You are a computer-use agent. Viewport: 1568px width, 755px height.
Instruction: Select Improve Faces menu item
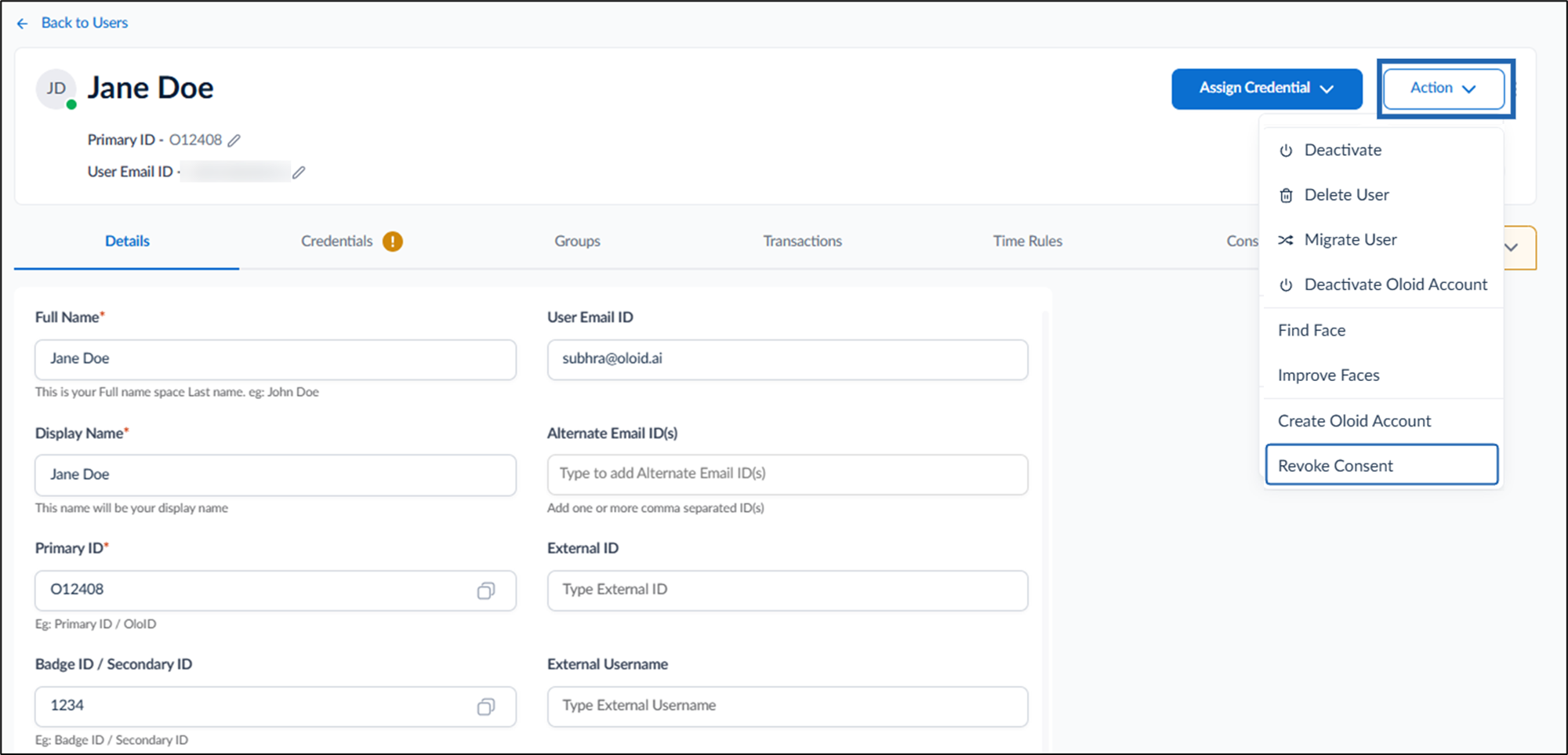click(x=1381, y=376)
